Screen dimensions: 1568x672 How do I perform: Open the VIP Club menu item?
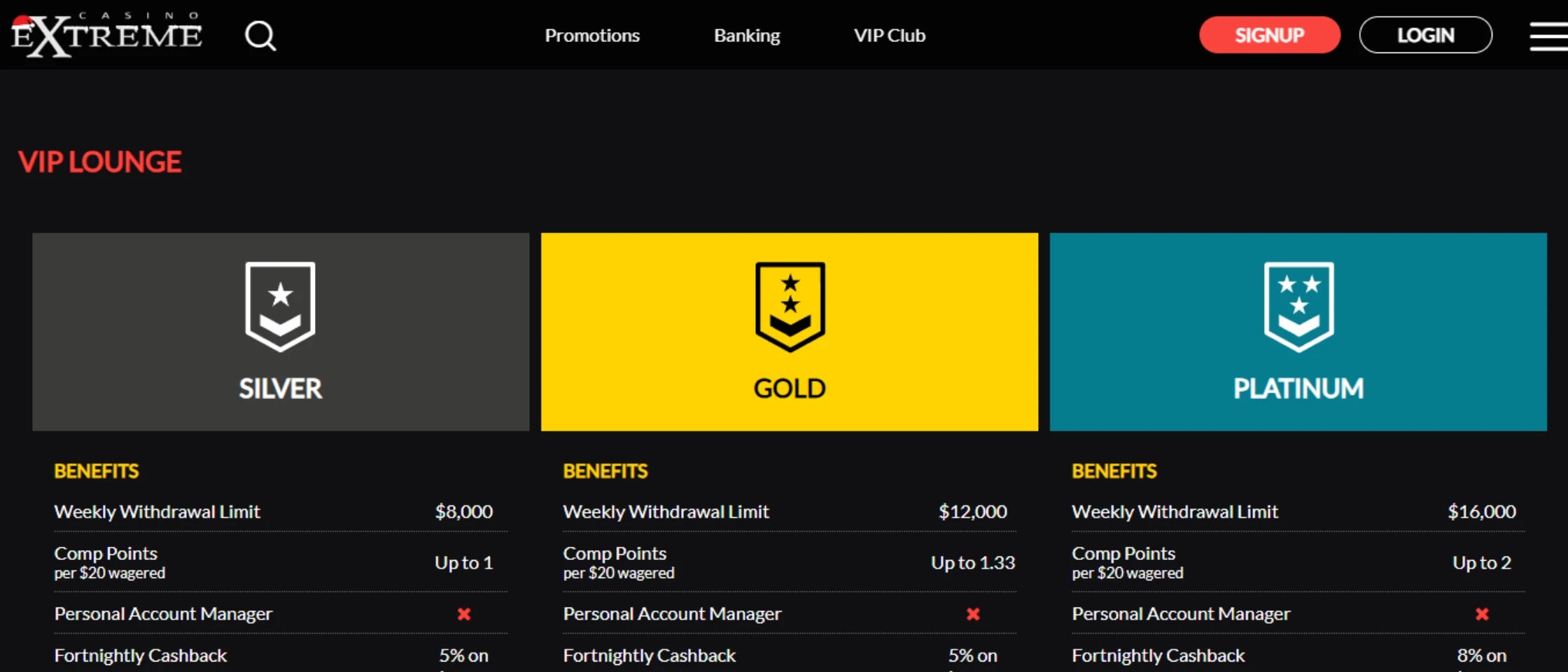(890, 36)
